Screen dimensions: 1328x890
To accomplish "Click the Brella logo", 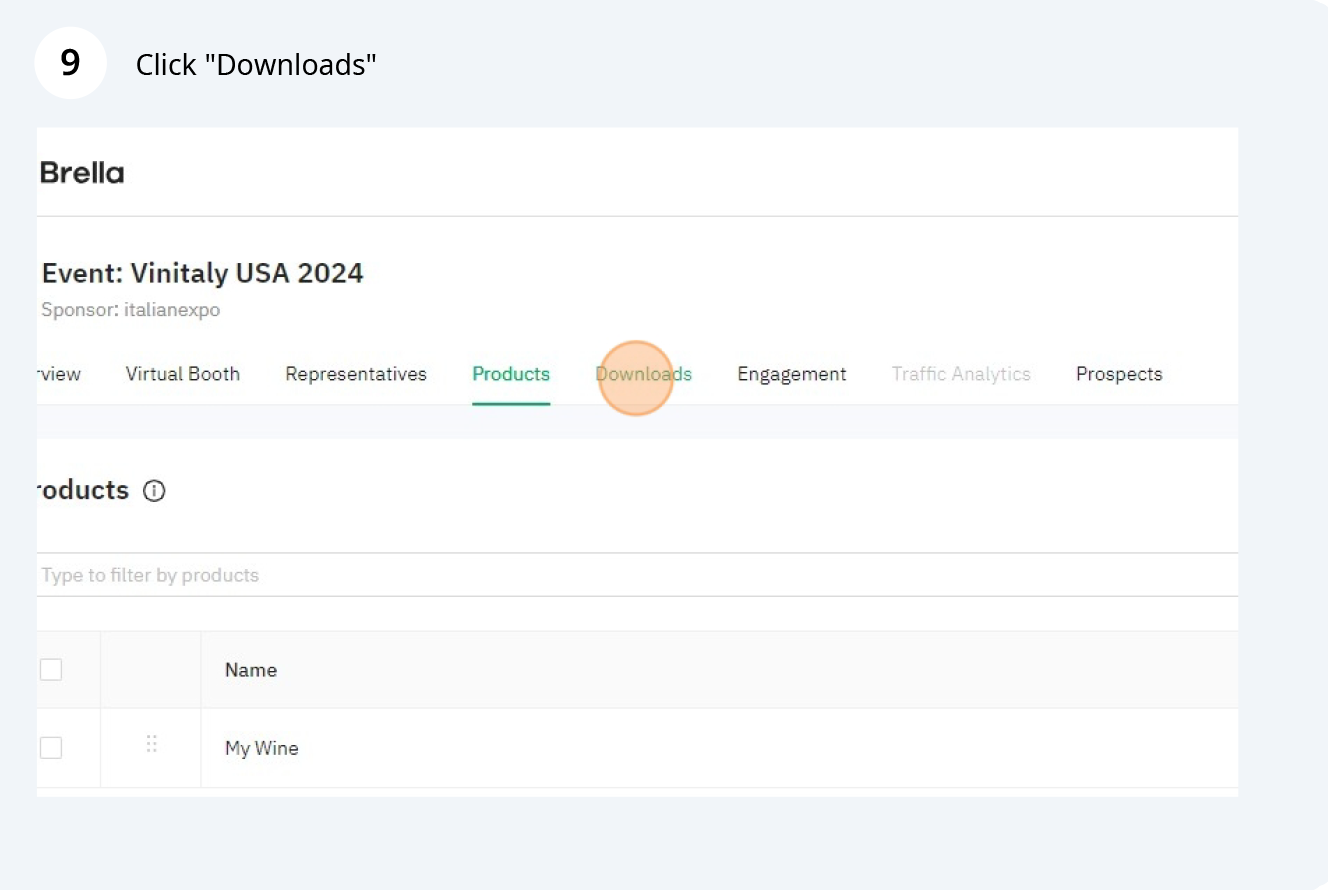I will 82,173.
